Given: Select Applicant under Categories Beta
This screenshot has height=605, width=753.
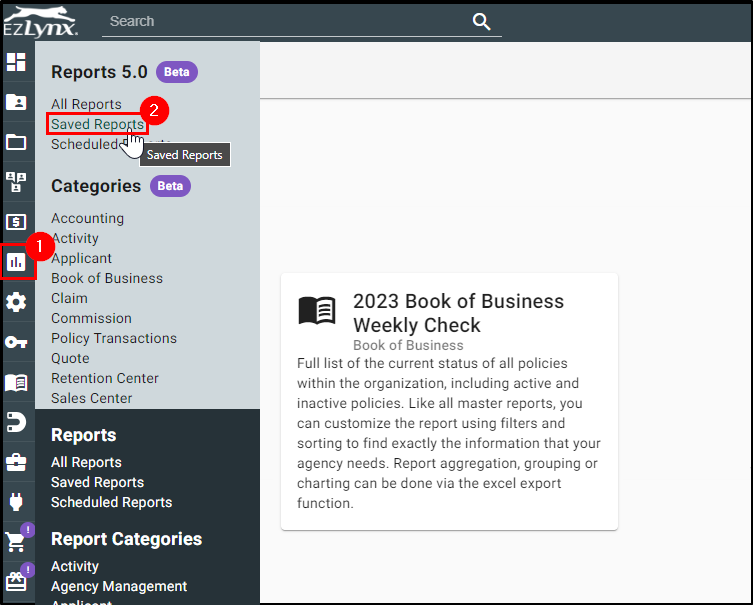Looking at the screenshot, I should pos(81,258).
